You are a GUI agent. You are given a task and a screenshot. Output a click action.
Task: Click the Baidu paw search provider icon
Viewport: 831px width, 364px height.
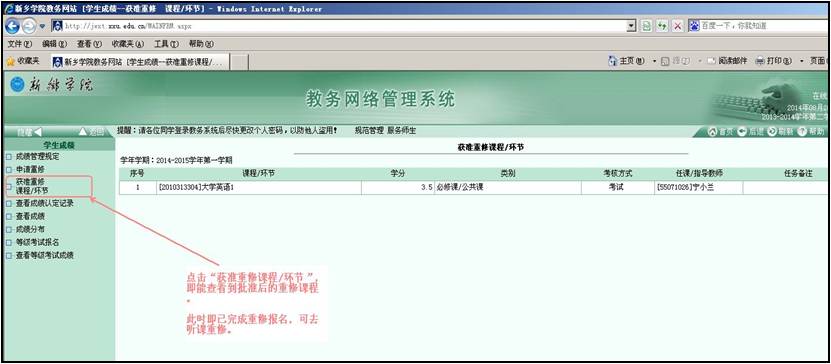(694, 26)
